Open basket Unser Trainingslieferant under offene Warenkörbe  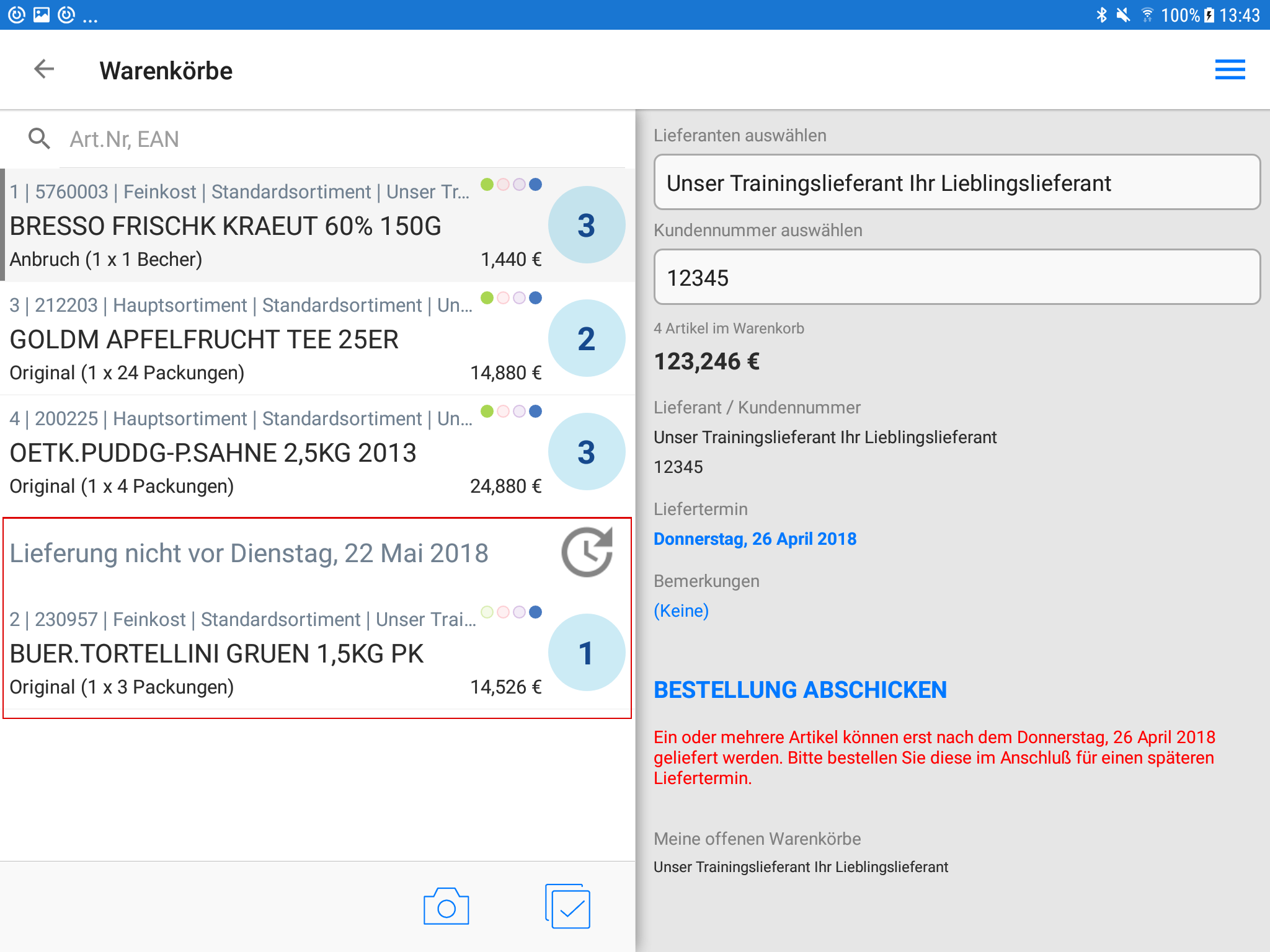801,867
